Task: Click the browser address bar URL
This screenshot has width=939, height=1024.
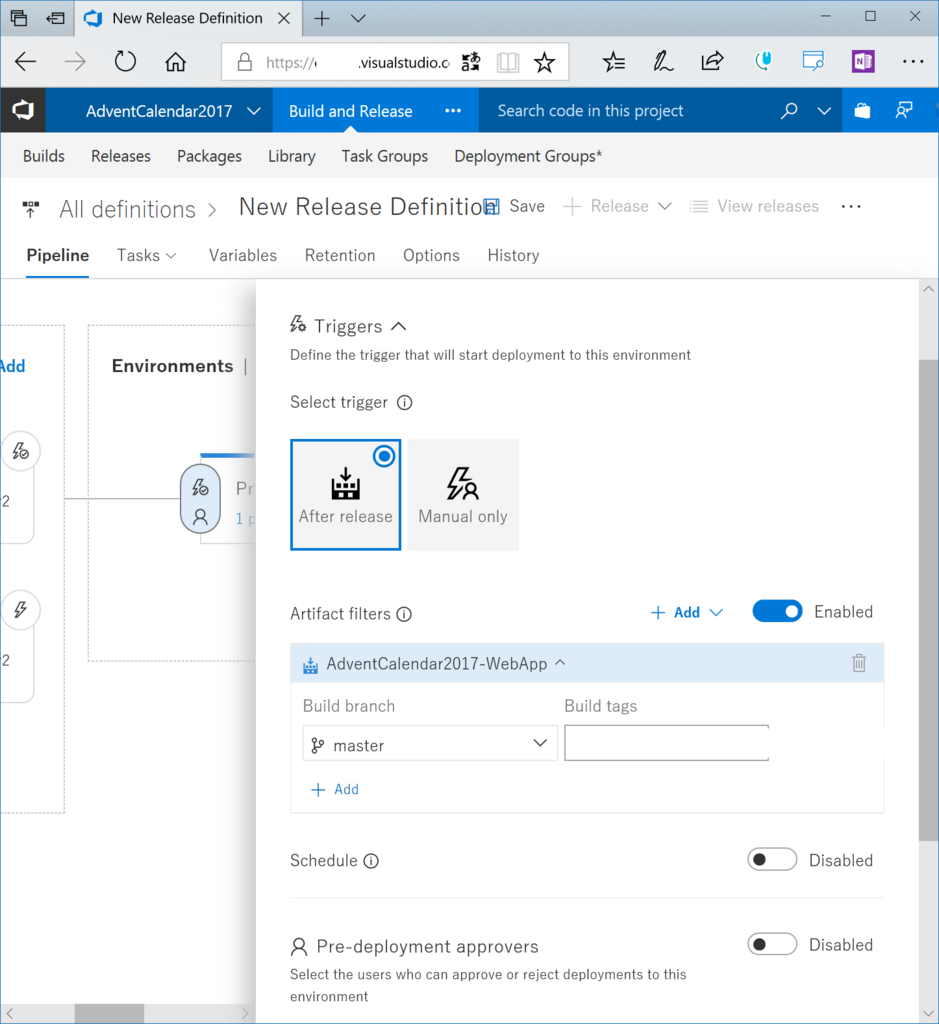Action: (358, 63)
